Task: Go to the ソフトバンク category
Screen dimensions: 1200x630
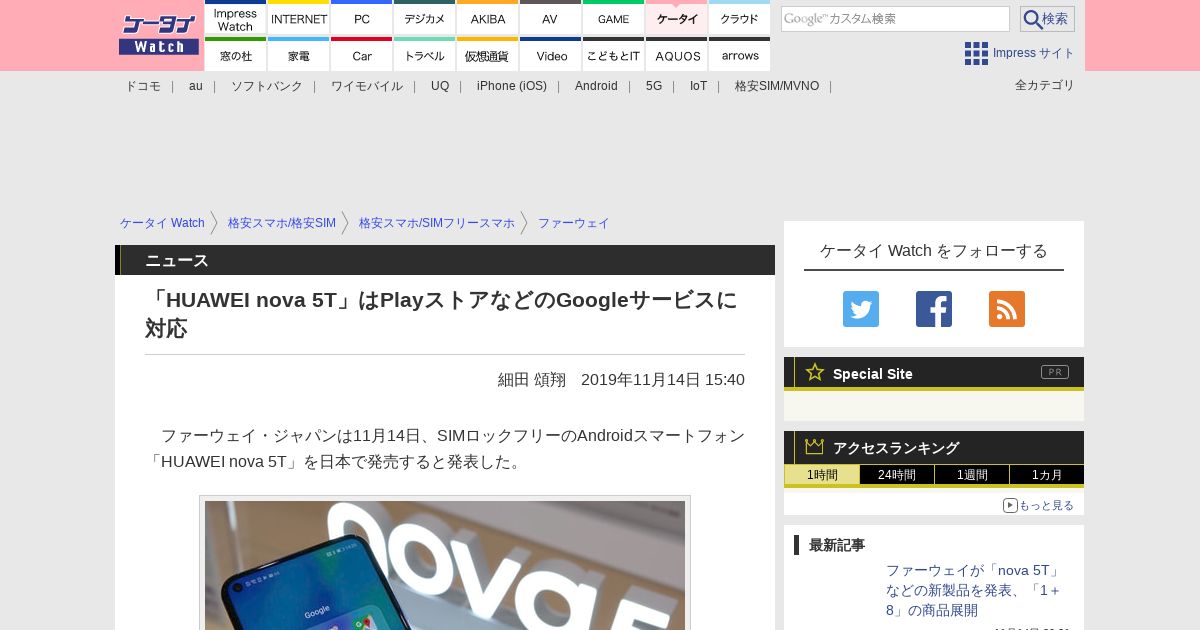Action: pos(267,86)
